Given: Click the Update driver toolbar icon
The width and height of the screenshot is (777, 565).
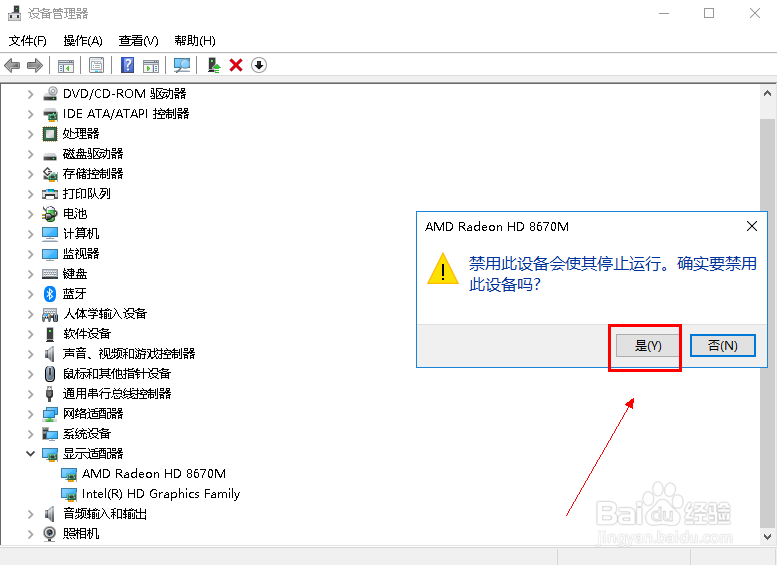Looking at the screenshot, I should pyautogui.click(x=214, y=65).
